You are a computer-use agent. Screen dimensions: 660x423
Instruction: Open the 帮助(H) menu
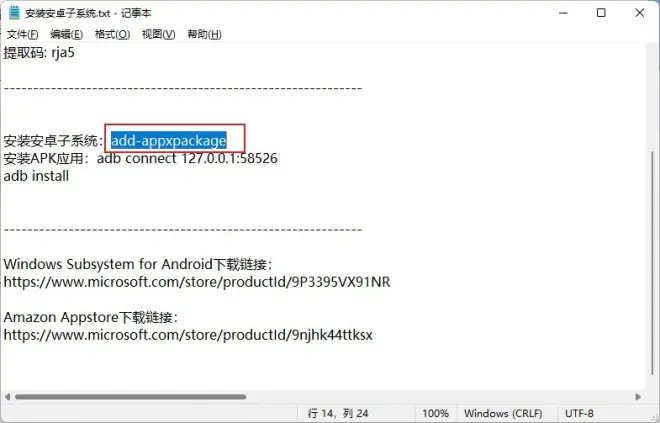tap(204, 34)
